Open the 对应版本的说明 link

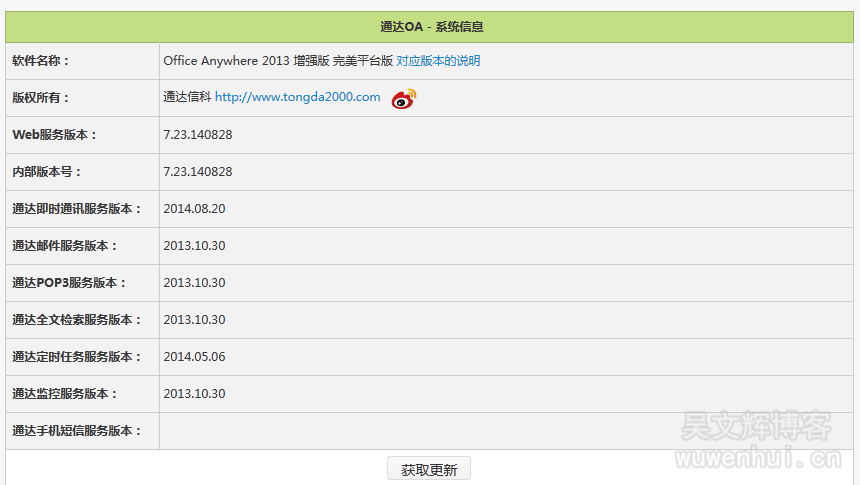click(438, 61)
